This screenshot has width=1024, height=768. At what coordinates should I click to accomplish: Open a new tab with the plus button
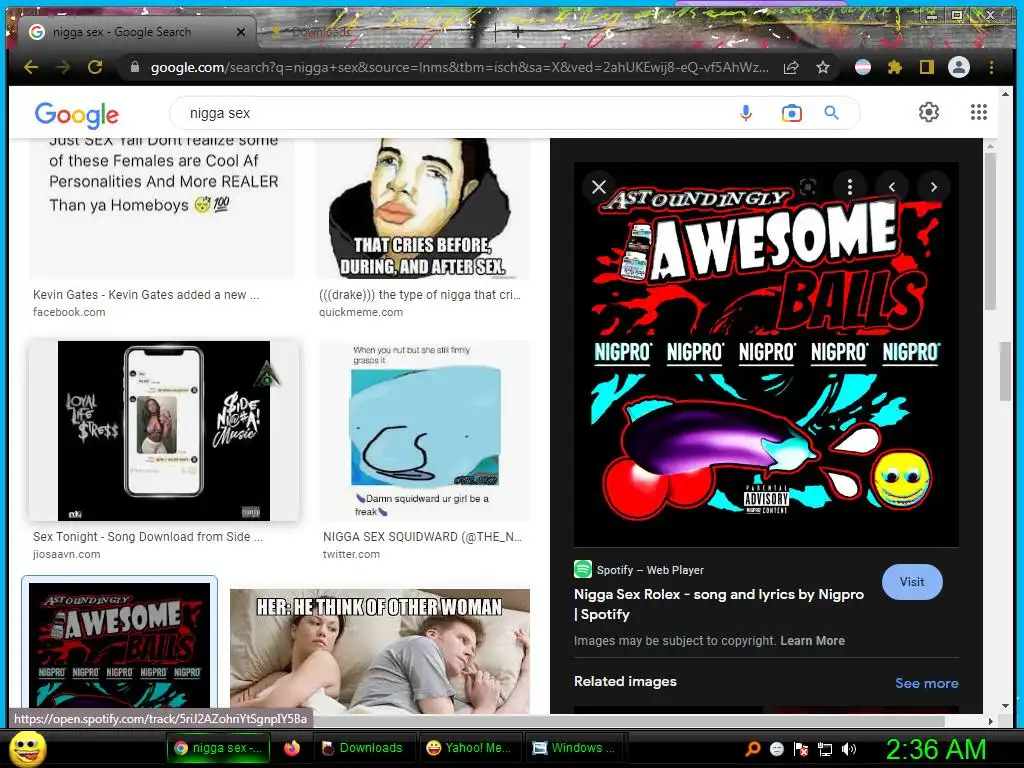point(517,31)
